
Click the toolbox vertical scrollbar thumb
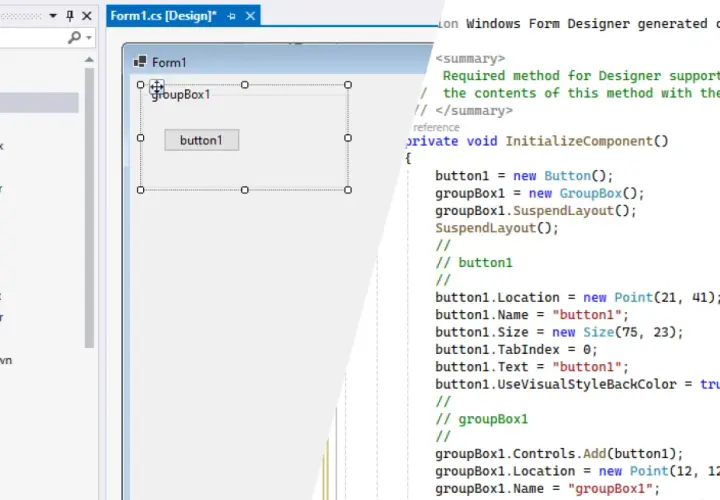pos(90,208)
